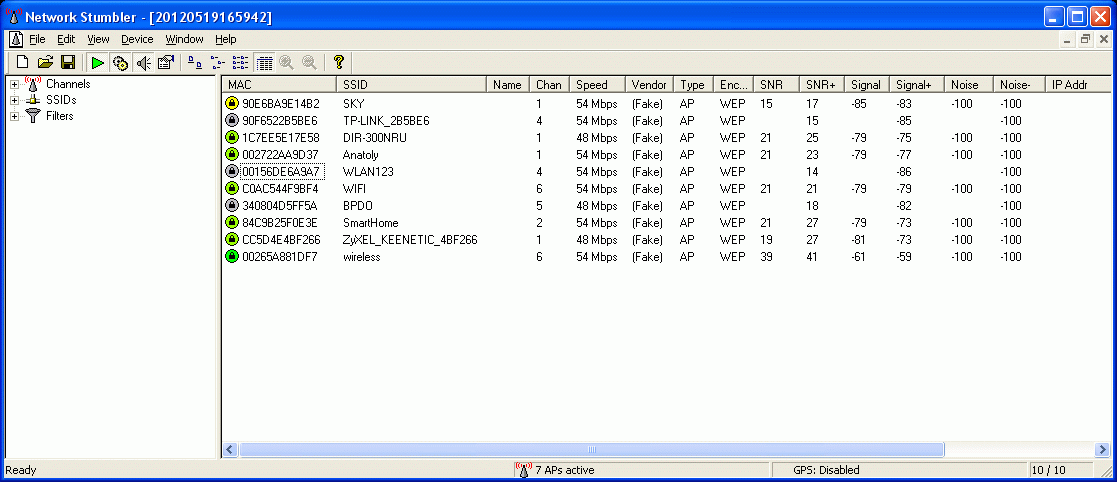
Task: Sort by the IP Addr column header
Action: [1078, 85]
